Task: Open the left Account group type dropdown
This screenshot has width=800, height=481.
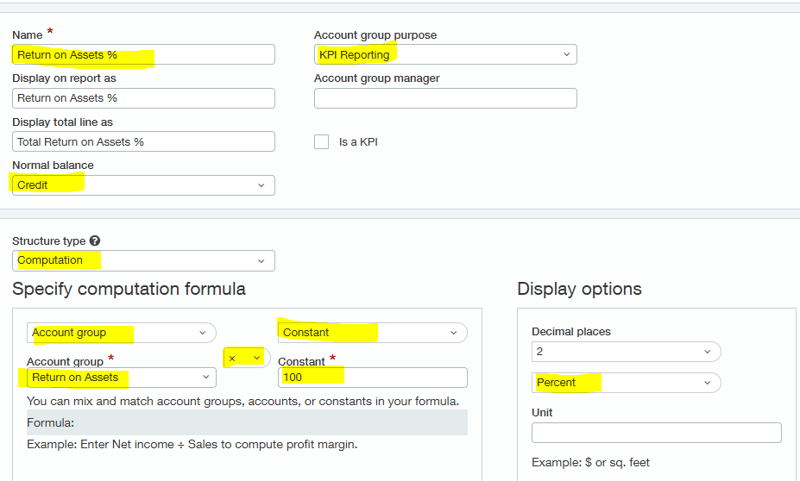Action: [x=121, y=333]
